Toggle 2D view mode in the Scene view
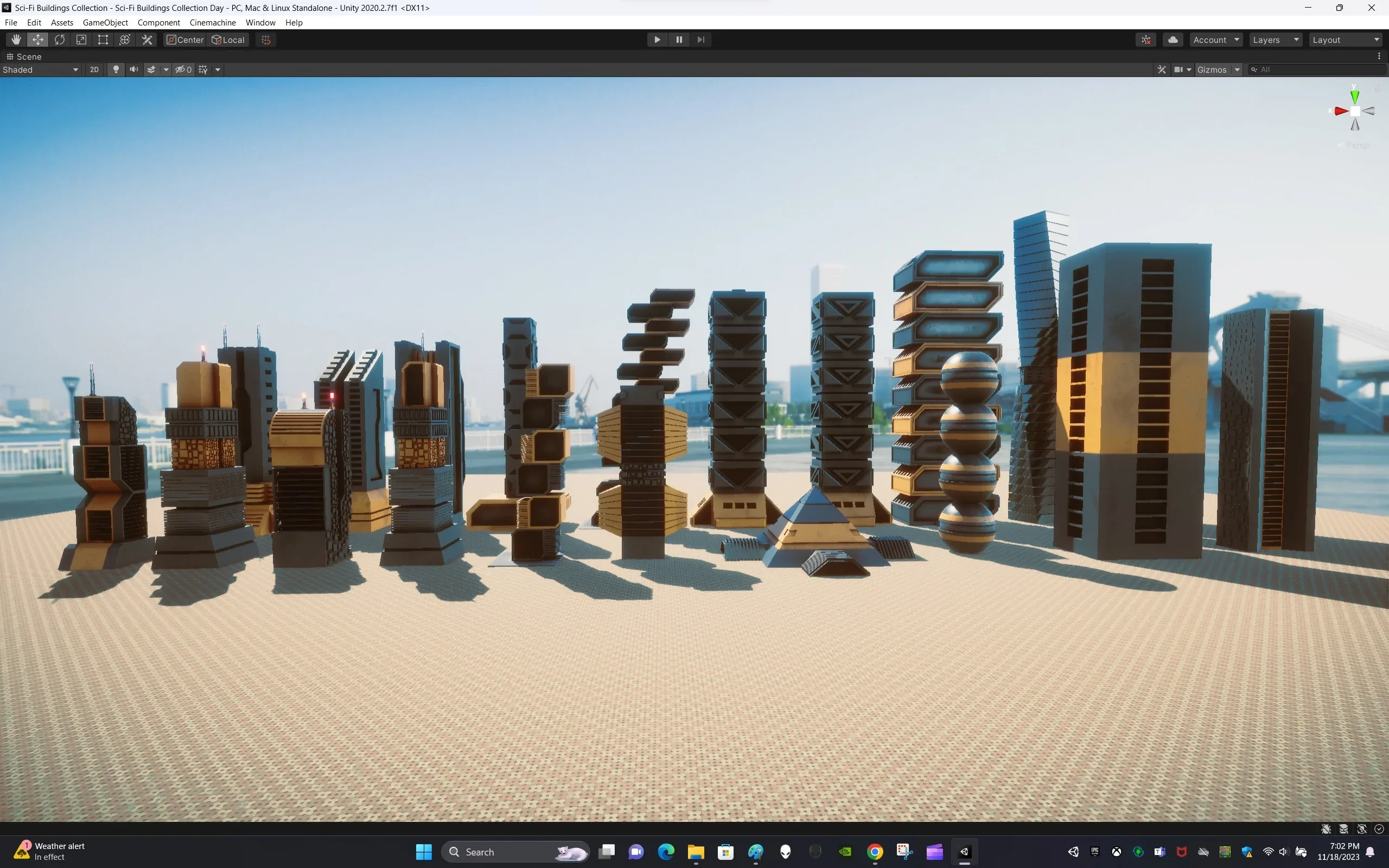 click(x=94, y=69)
